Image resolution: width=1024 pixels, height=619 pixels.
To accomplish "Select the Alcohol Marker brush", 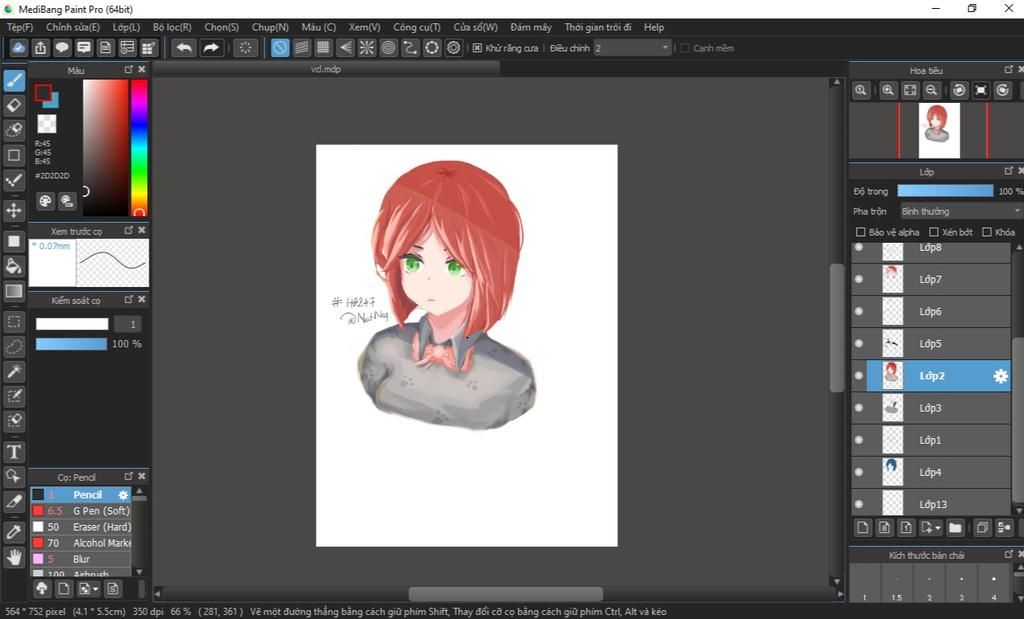I will pos(82,543).
